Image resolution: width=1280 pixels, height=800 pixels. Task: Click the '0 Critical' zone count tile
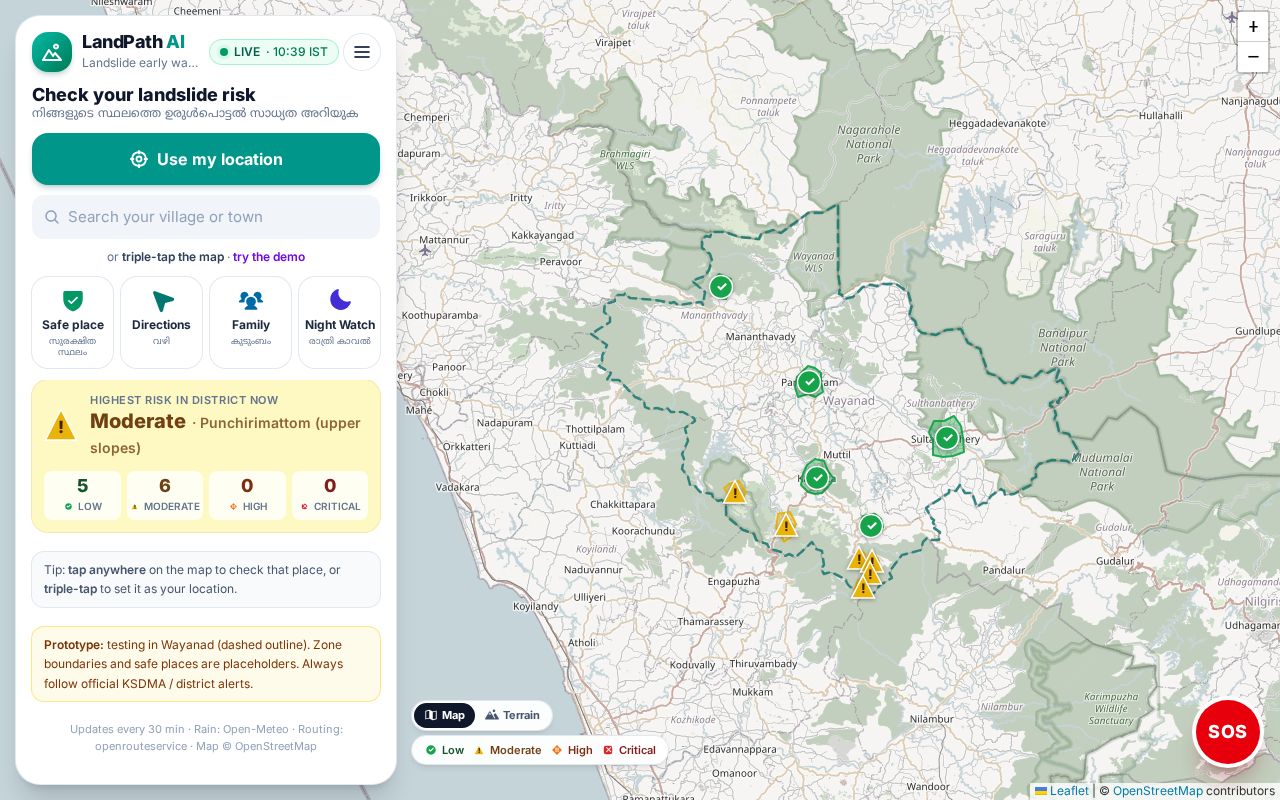(x=330, y=495)
